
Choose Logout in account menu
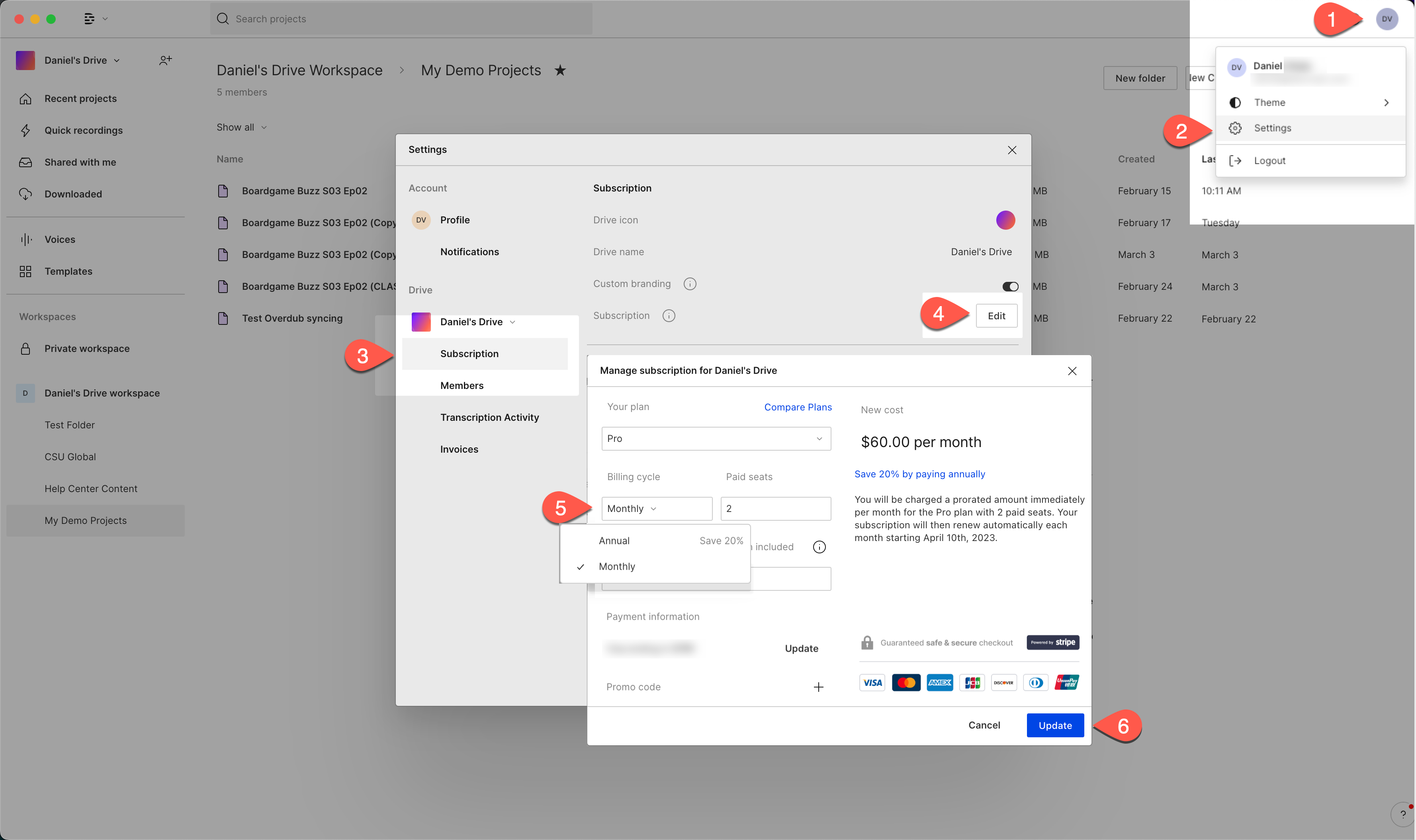[1310, 161]
